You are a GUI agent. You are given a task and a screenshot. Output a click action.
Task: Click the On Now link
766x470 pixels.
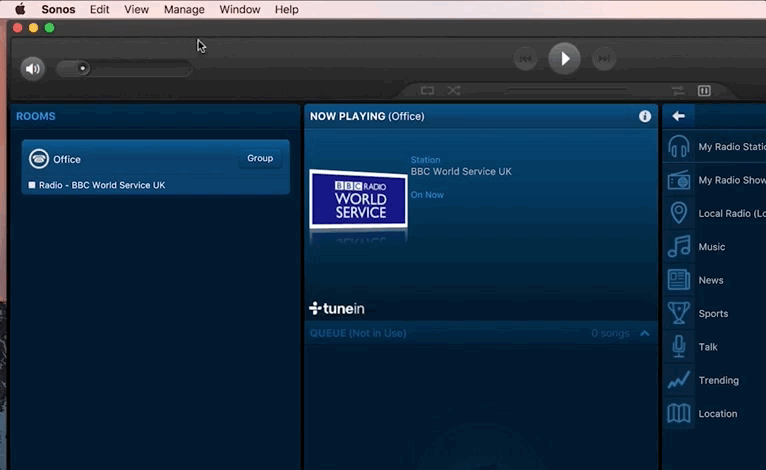[427, 194]
